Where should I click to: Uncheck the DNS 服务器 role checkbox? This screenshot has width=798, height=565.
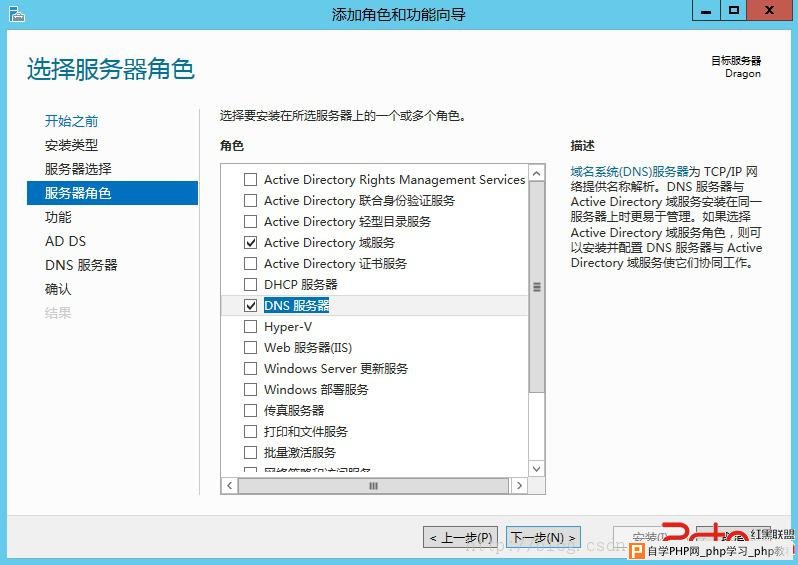[x=250, y=305]
